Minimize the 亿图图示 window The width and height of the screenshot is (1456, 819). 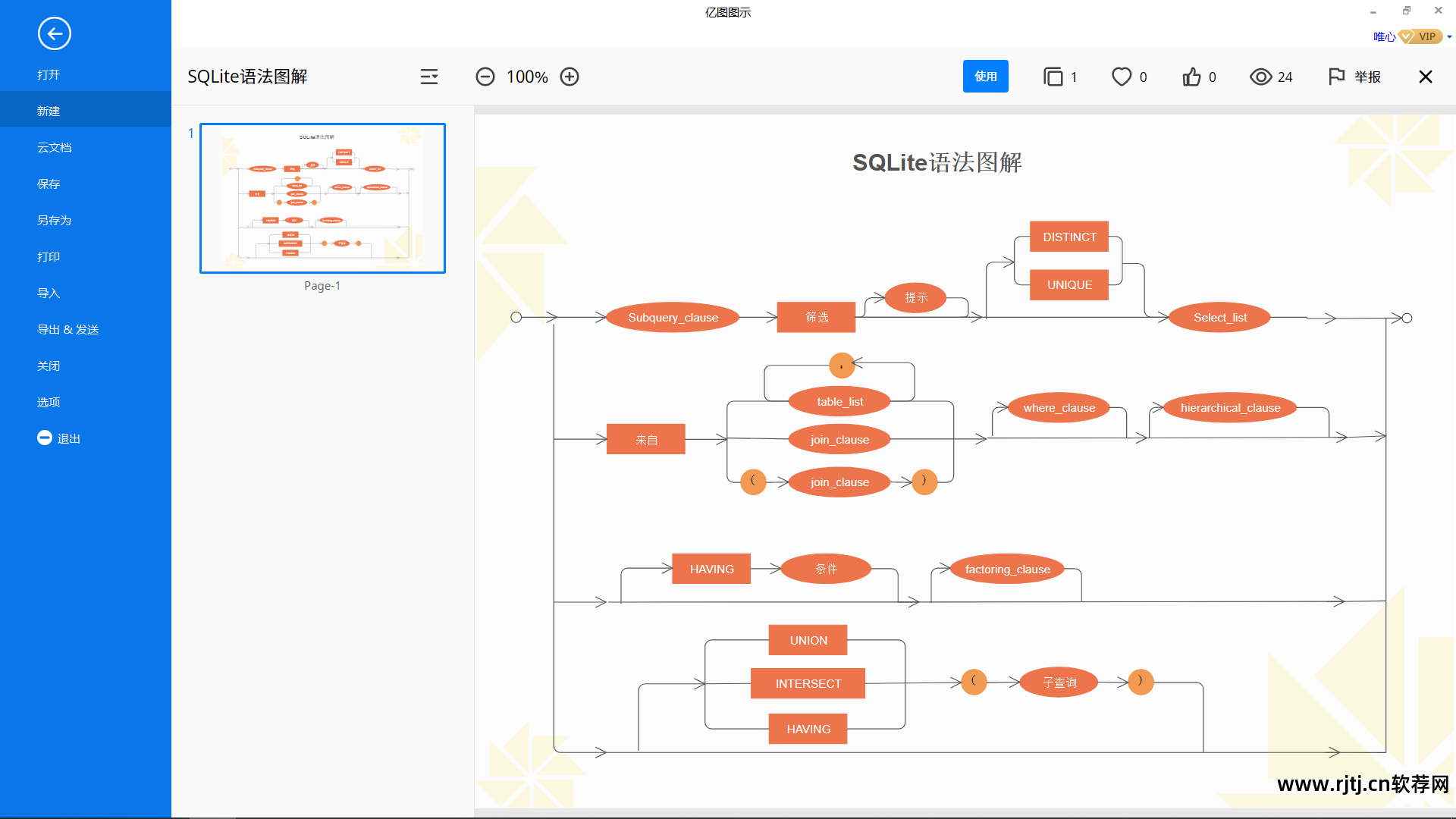[1373, 11]
